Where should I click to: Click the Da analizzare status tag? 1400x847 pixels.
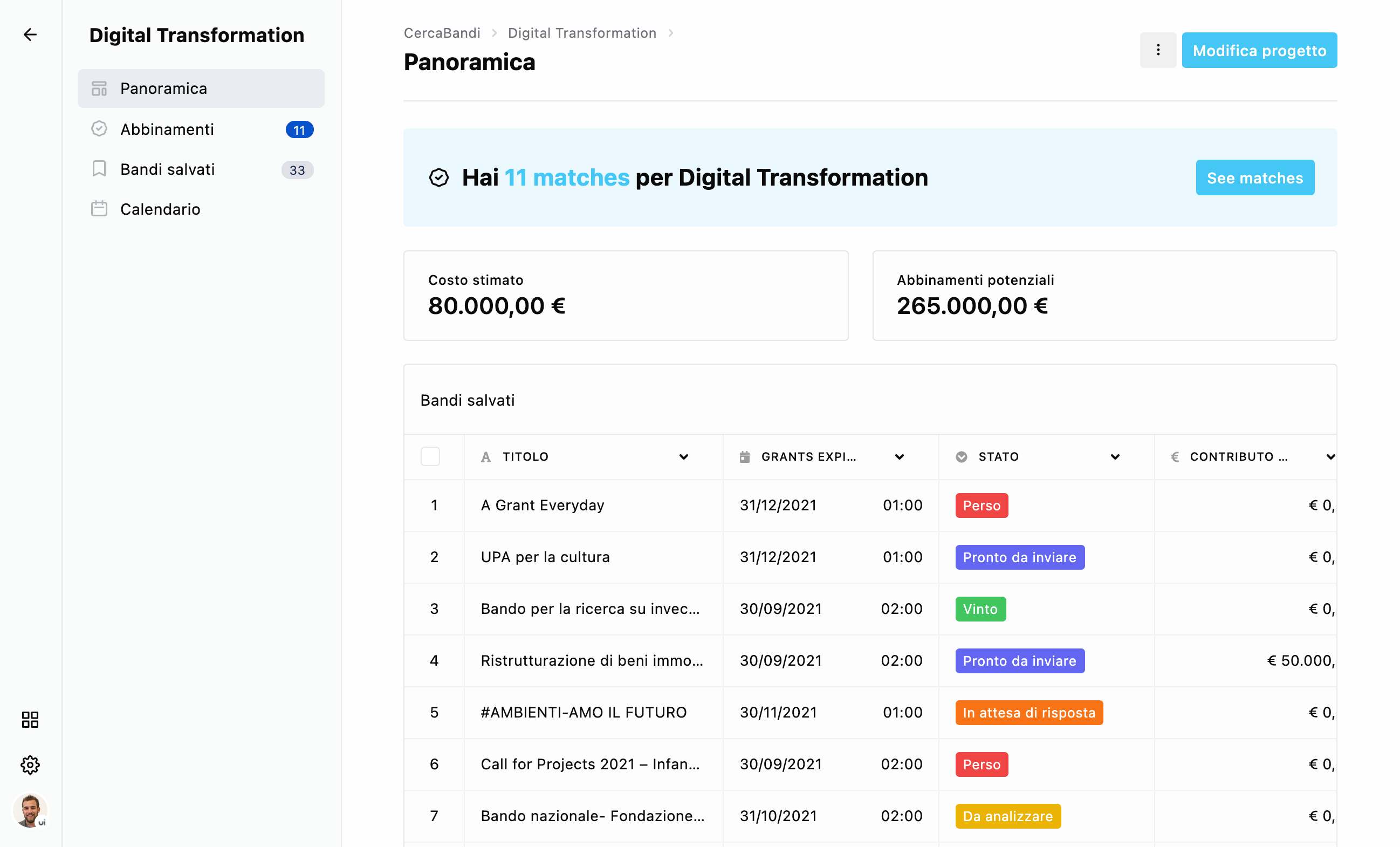tap(1007, 816)
